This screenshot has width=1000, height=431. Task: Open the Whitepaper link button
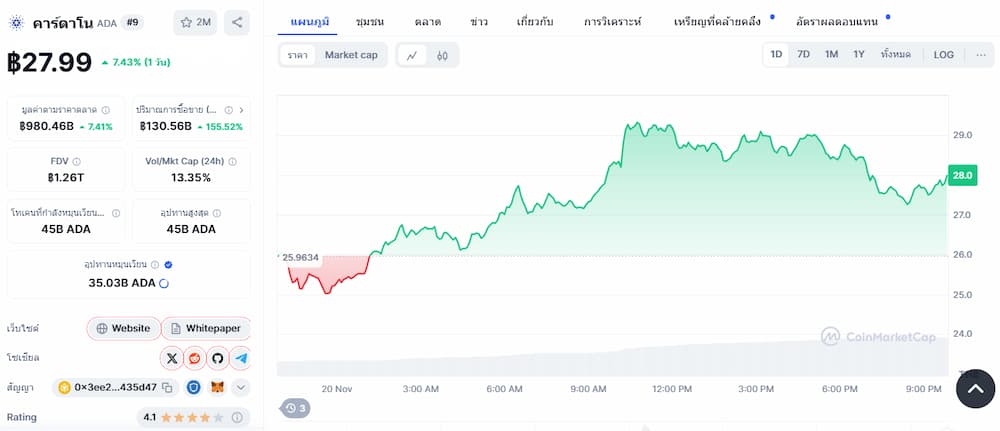pos(206,329)
